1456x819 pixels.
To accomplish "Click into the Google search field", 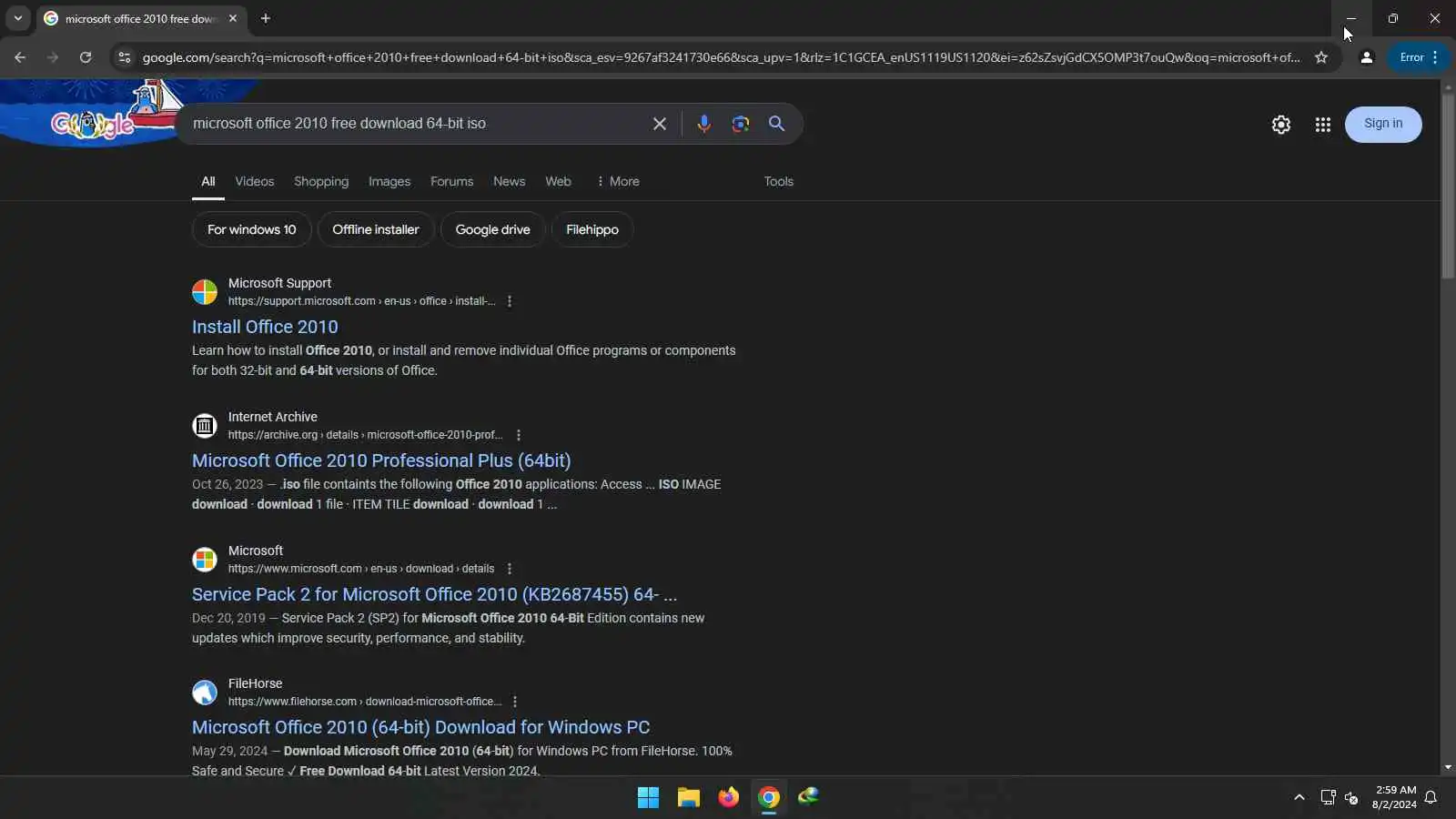I will point(414,124).
